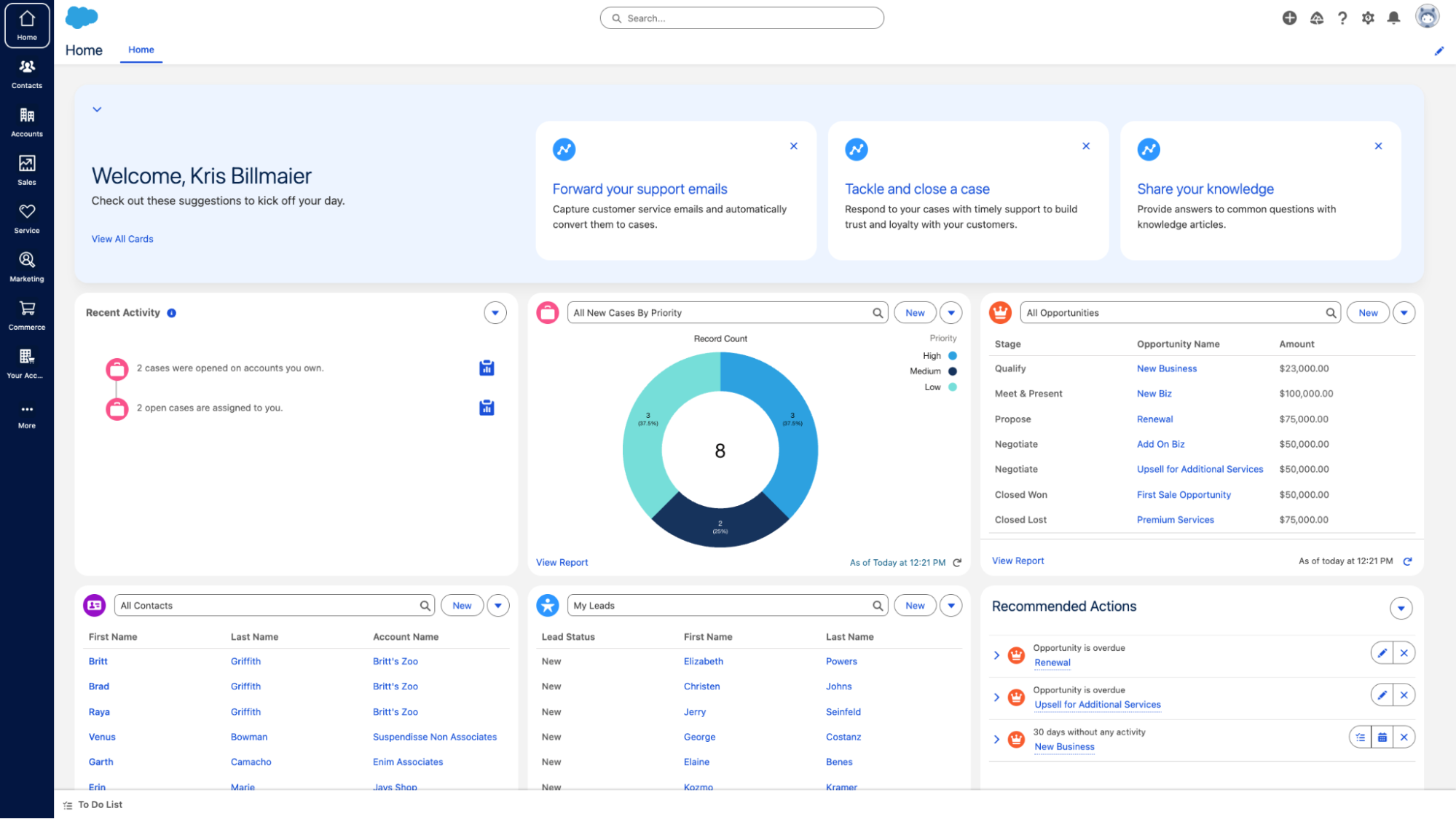This screenshot has height=819, width=1456.
Task: Expand Recommended Actions panel options
Action: point(1402,607)
